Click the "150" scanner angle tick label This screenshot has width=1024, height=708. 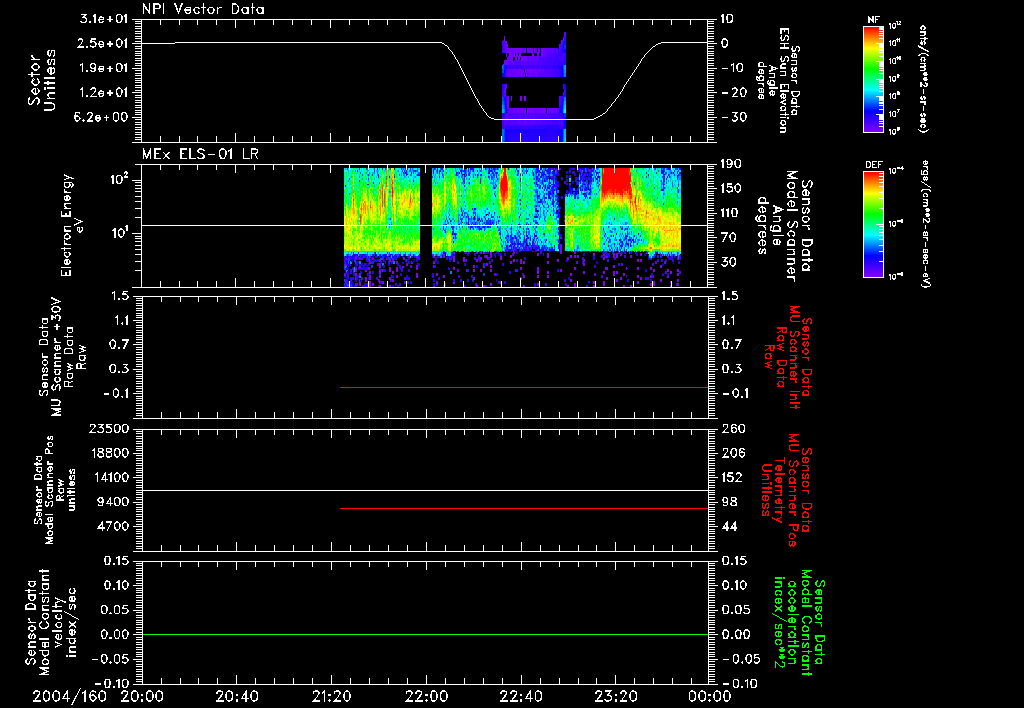[x=732, y=189]
